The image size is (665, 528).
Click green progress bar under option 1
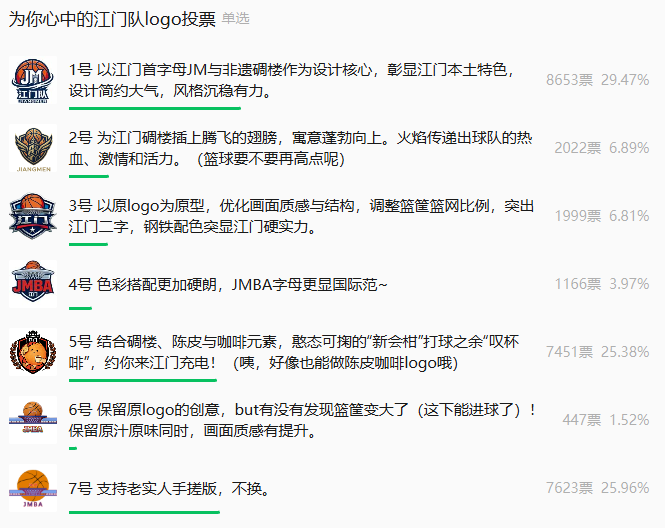click(x=155, y=109)
